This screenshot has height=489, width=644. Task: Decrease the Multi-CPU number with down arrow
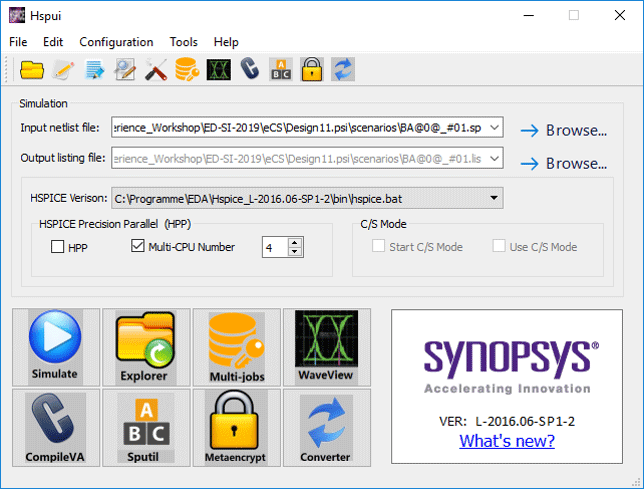[x=294, y=251]
